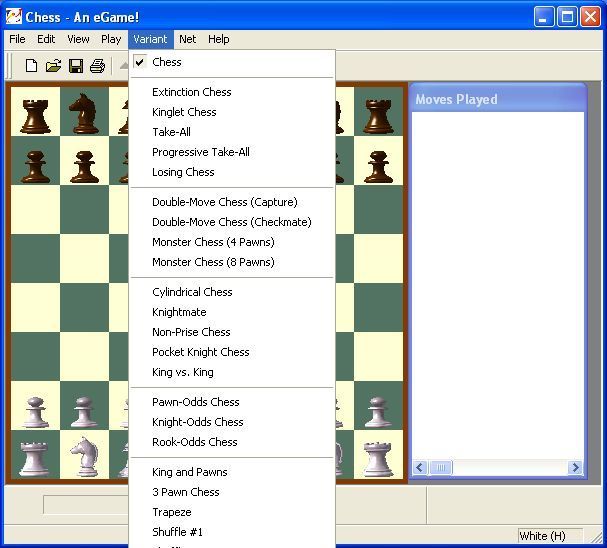Open the Help menu
607x548 pixels.
(x=219, y=39)
